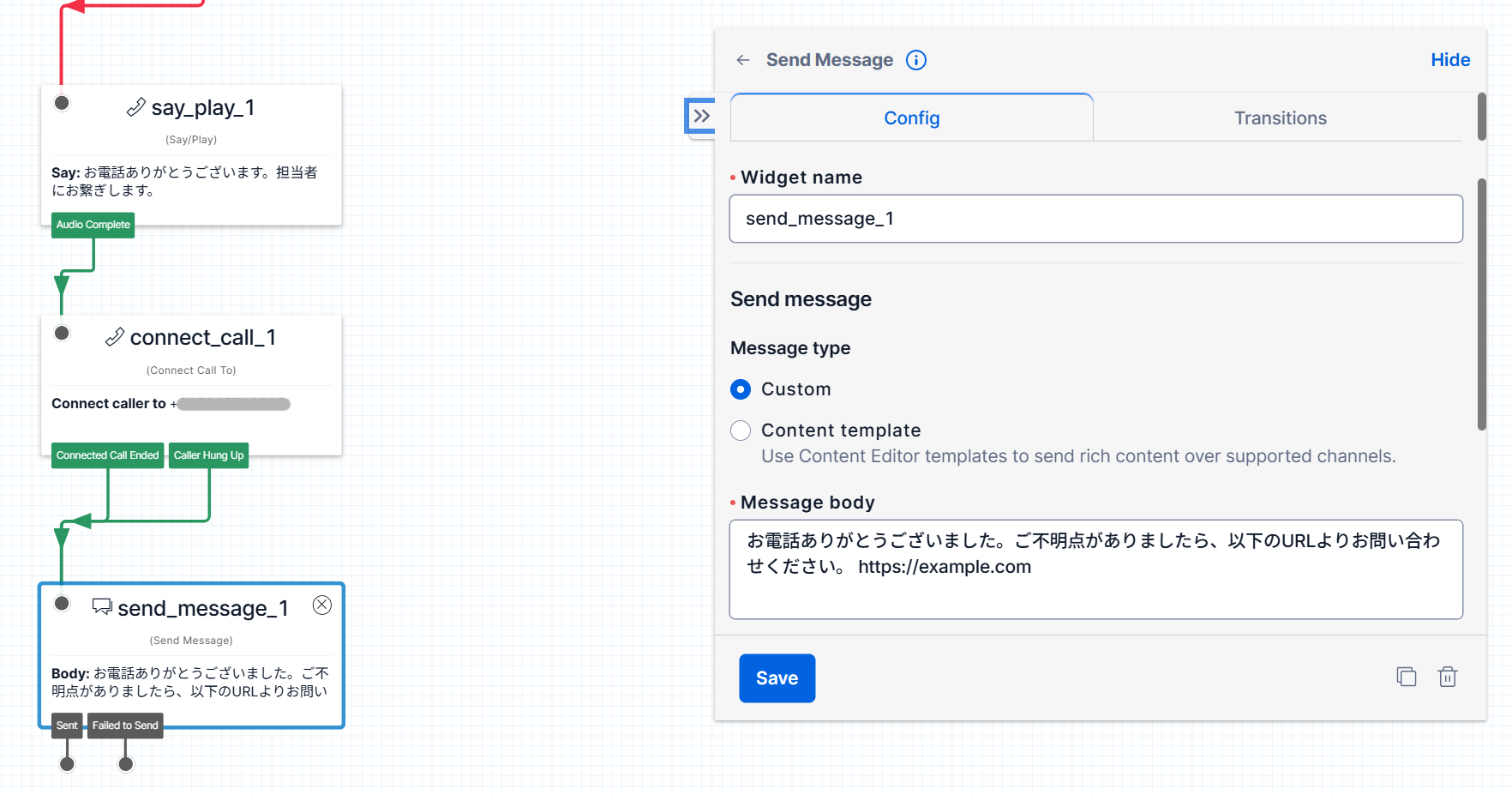The image size is (1512, 795).
Task: Open the Config tab
Action: coord(910,117)
